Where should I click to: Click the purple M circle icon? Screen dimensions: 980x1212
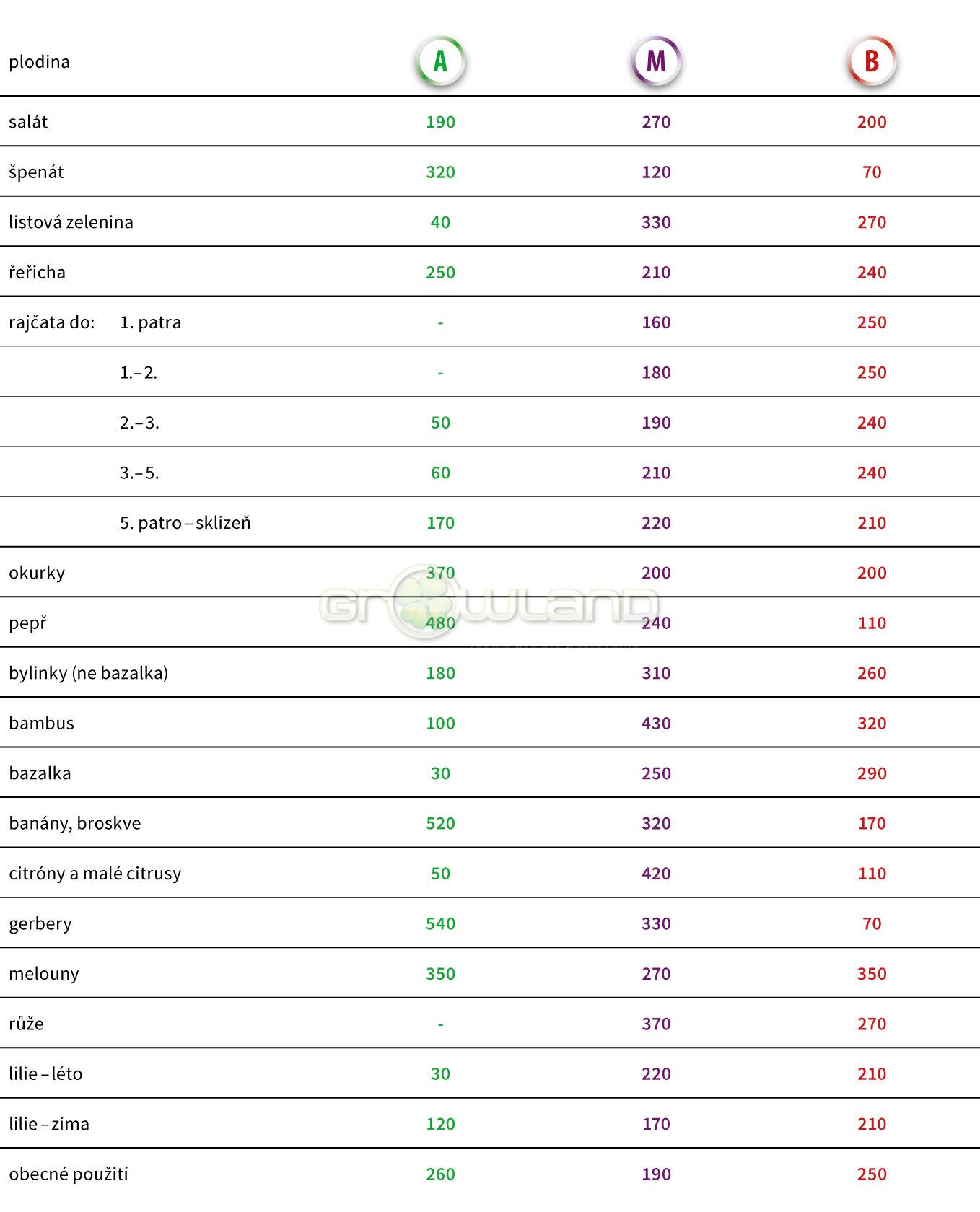point(656,61)
